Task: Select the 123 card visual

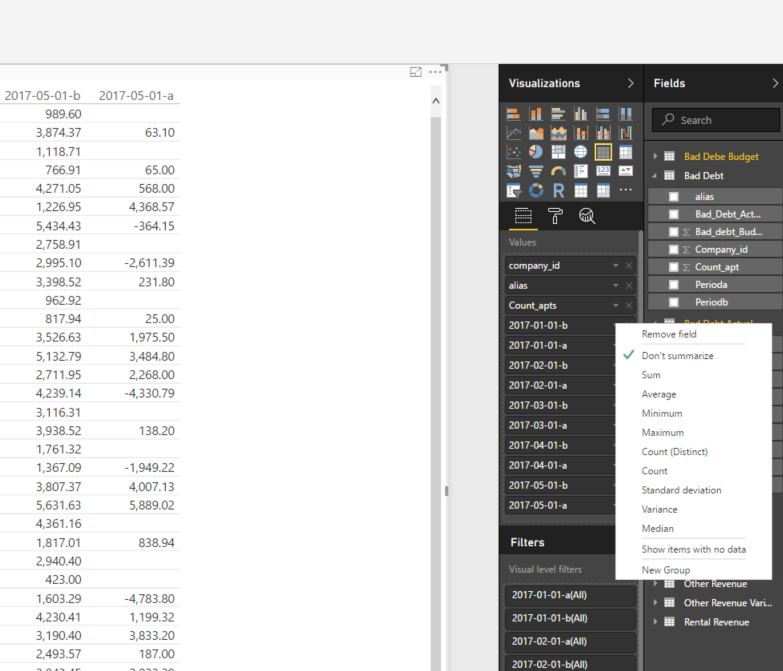Action: [x=603, y=171]
